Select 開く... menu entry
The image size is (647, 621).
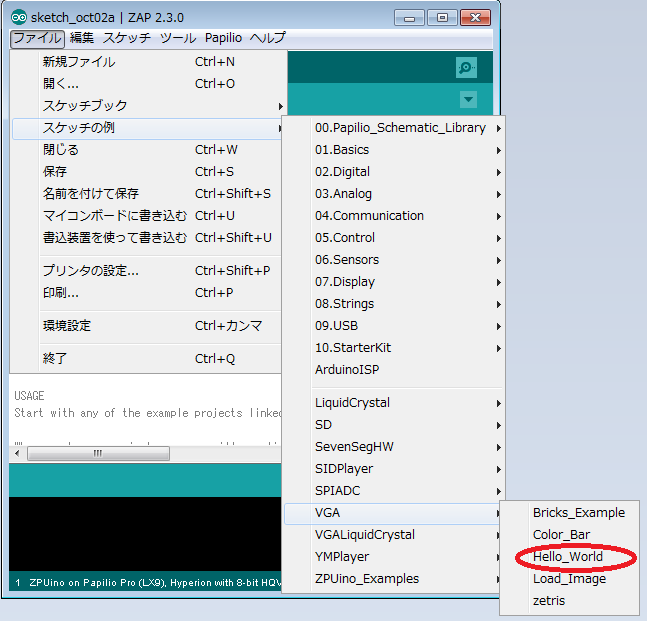click(148, 84)
